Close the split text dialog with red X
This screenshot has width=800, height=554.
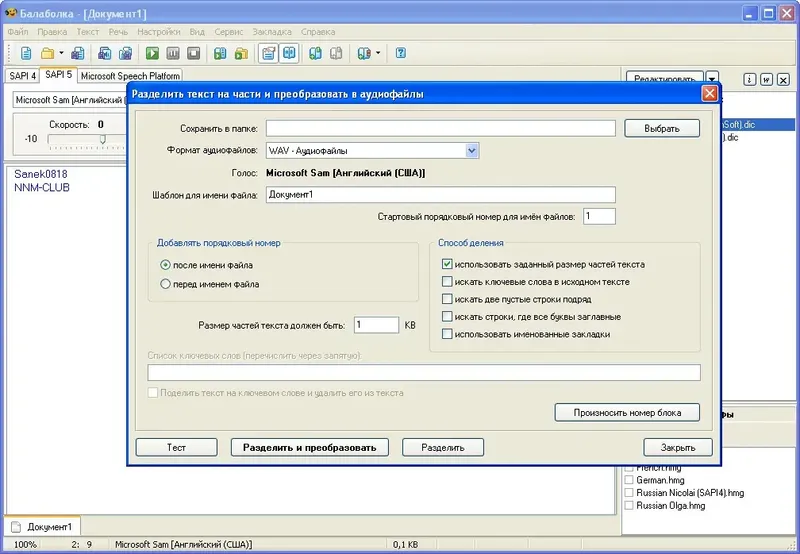(709, 93)
